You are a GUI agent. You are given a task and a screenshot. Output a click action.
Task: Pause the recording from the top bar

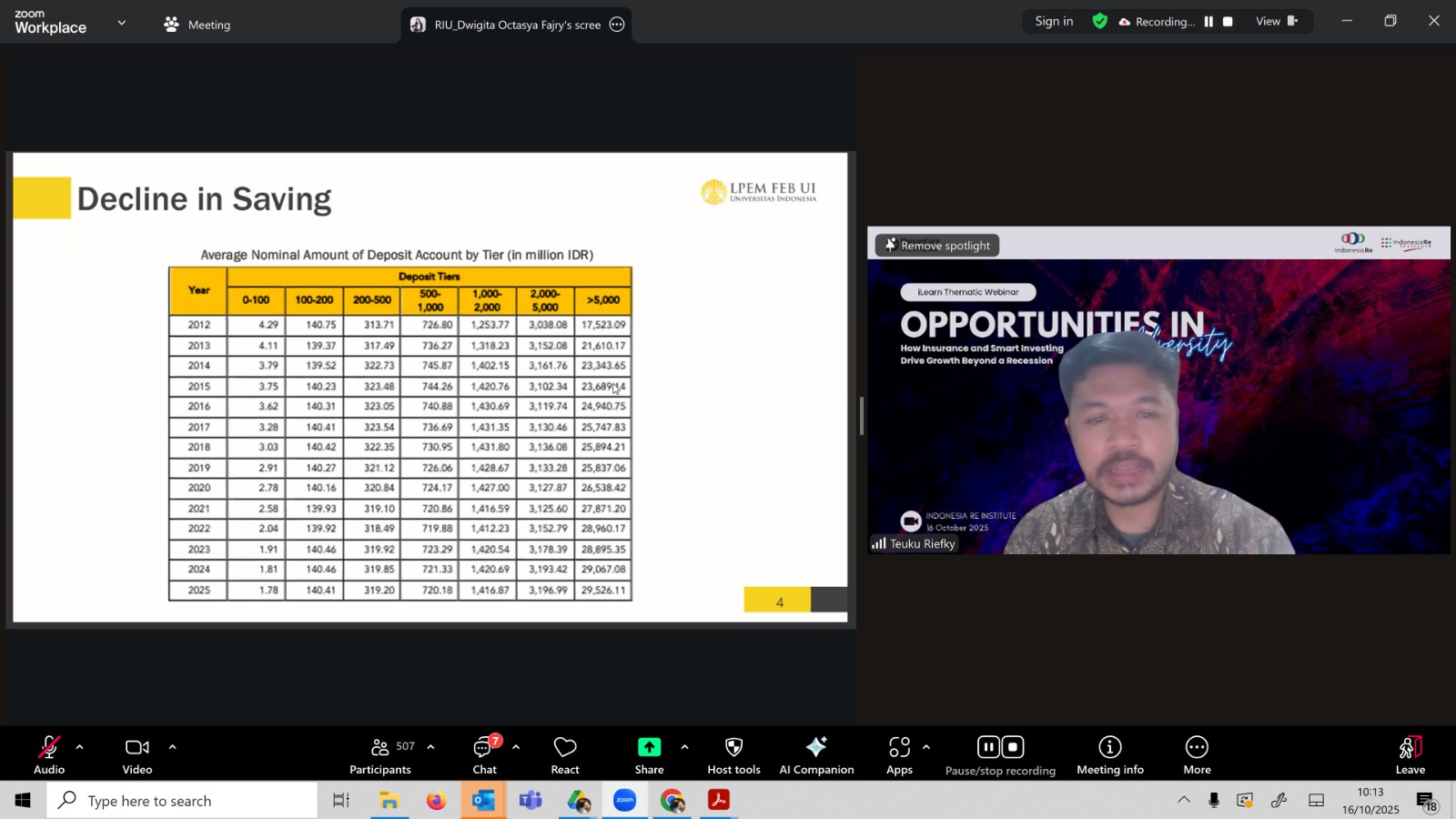tap(1208, 22)
